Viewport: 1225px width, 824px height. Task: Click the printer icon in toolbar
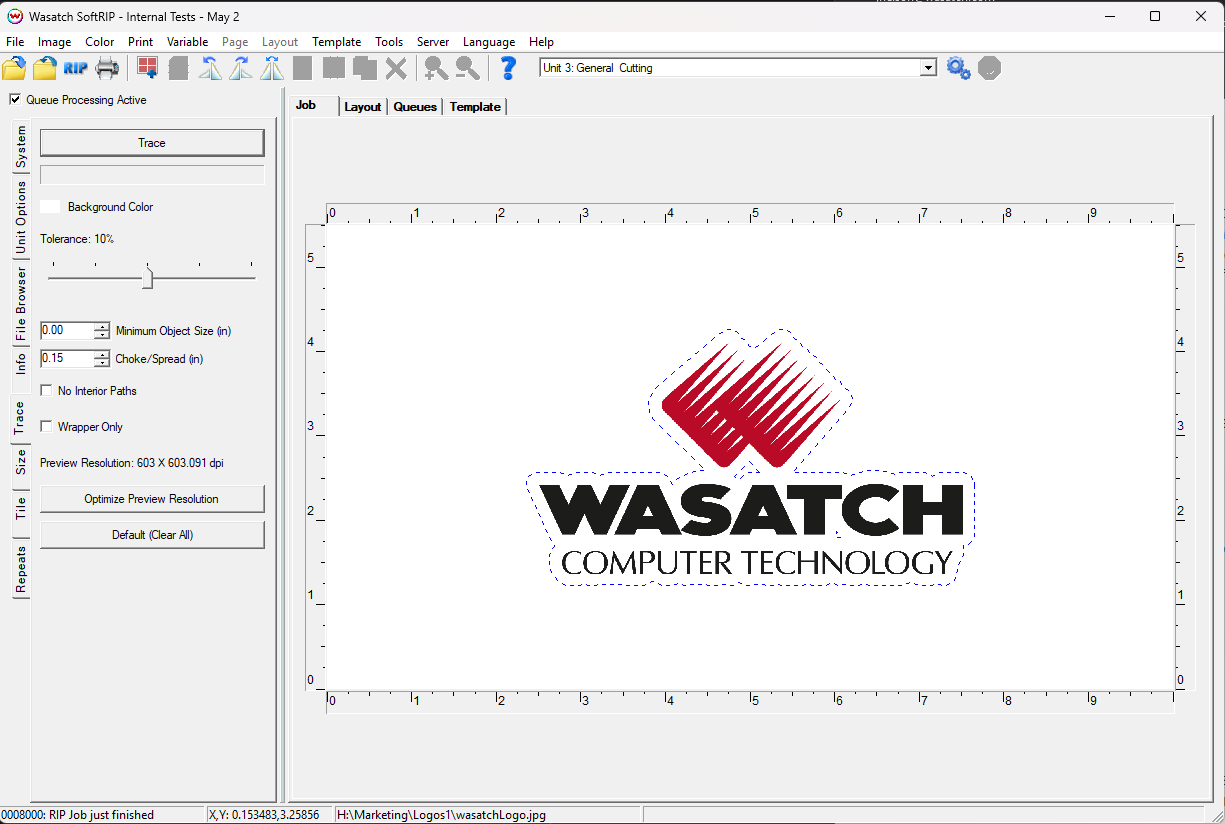coord(107,68)
